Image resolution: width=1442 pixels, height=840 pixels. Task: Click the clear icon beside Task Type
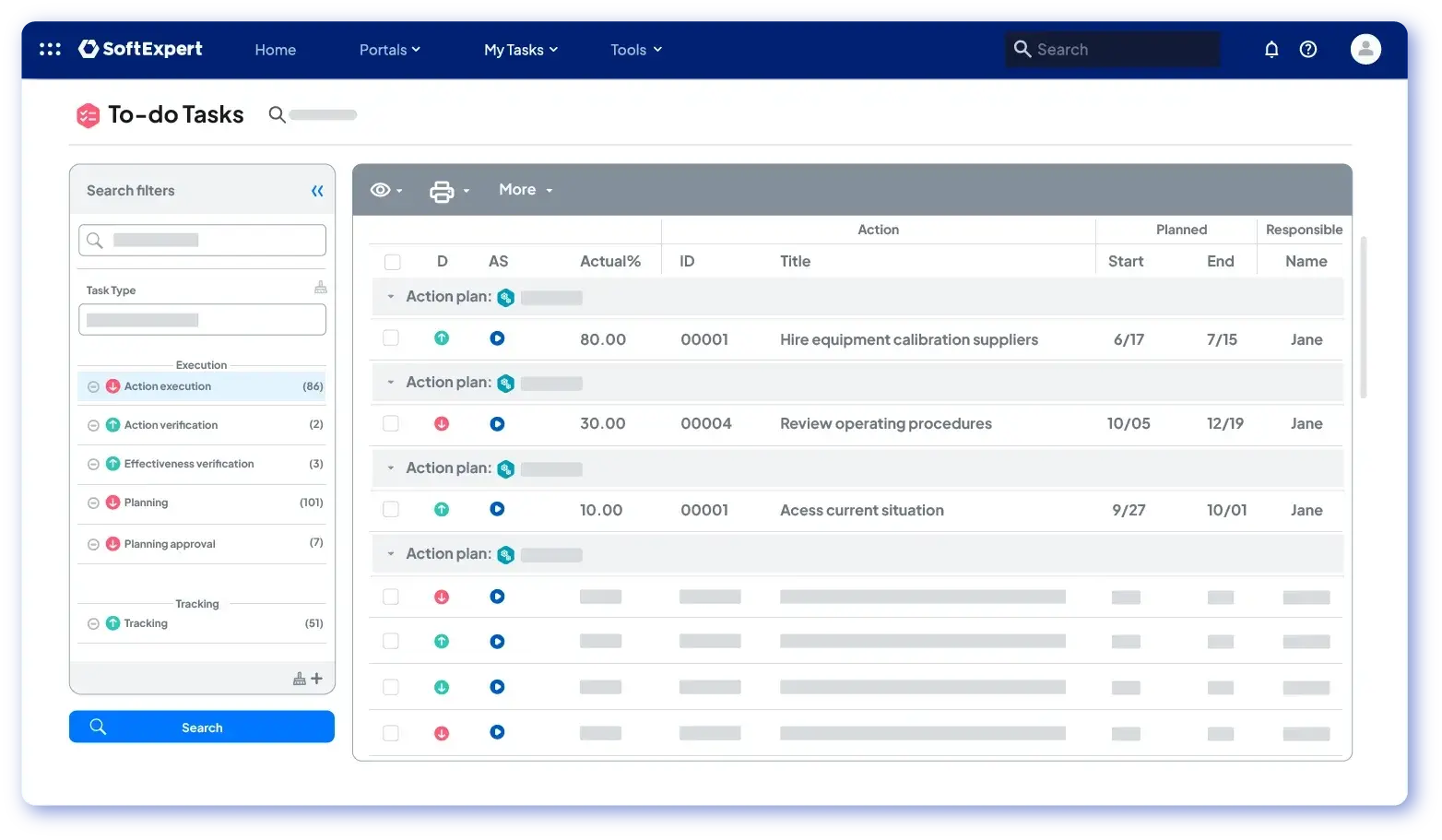[x=320, y=288]
